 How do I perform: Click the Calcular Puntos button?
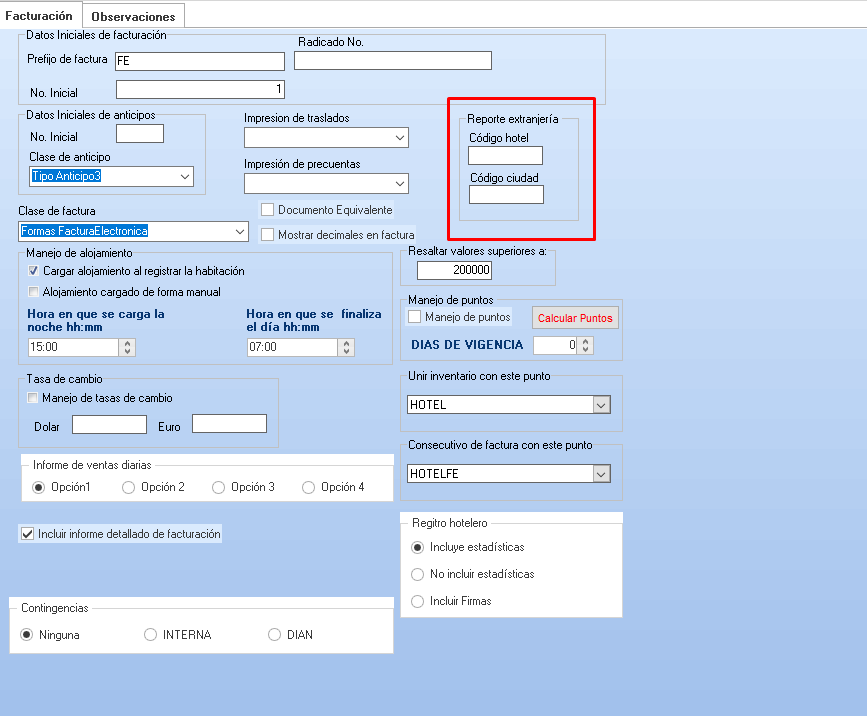tap(575, 318)
